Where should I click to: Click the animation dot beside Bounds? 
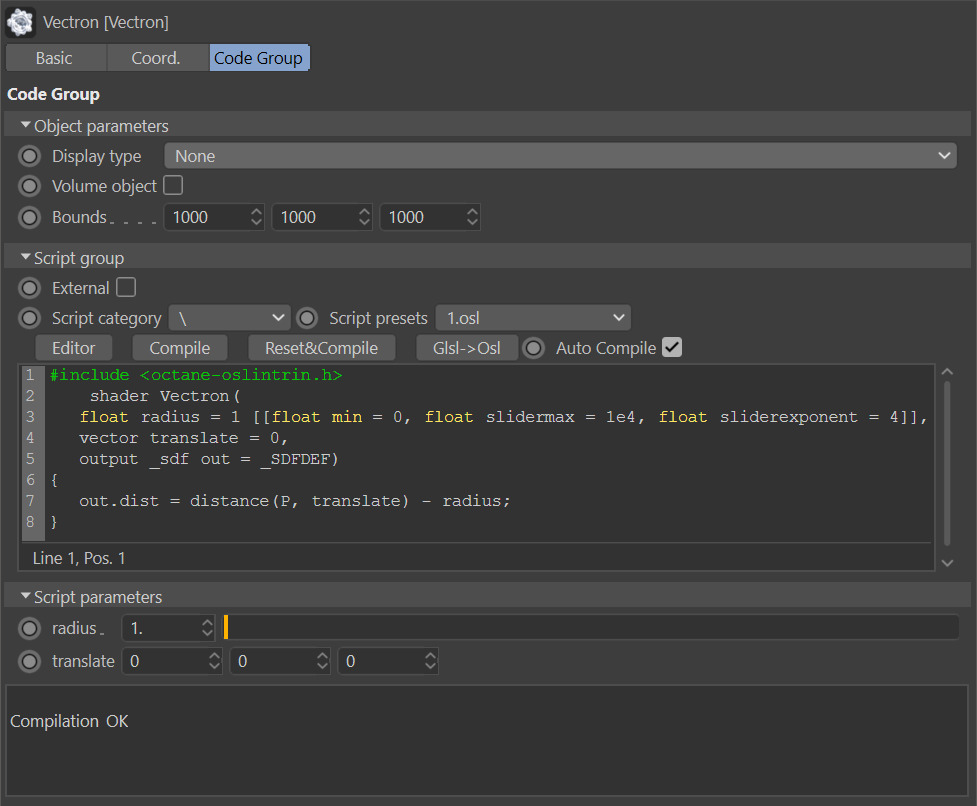pos(29,217)
